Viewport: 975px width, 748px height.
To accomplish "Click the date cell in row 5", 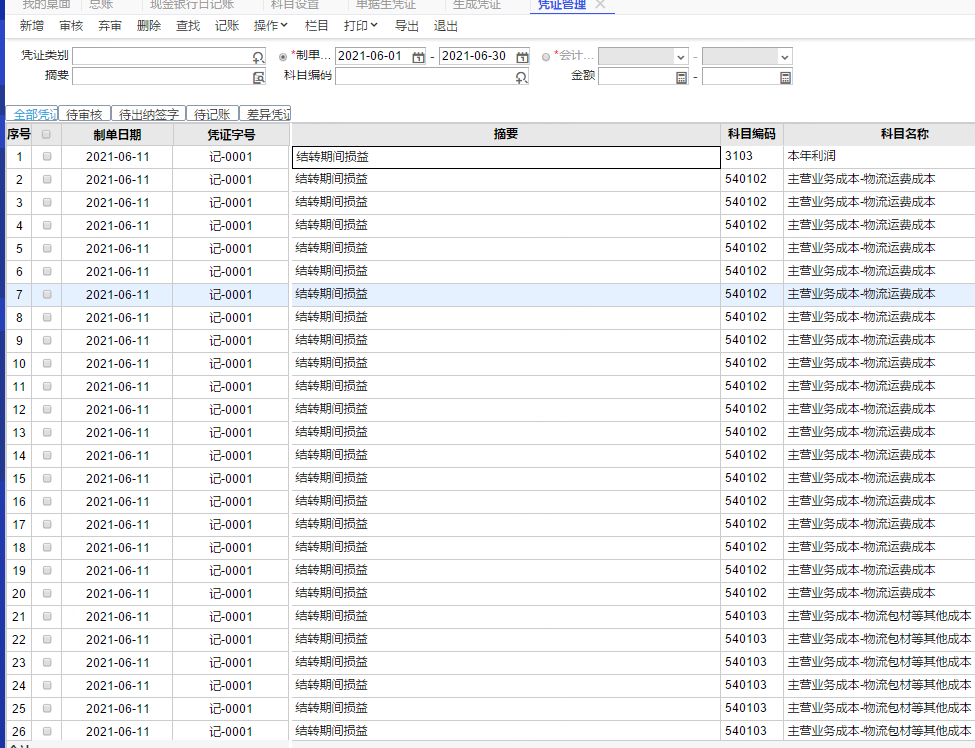I will (x=118, y=249).
